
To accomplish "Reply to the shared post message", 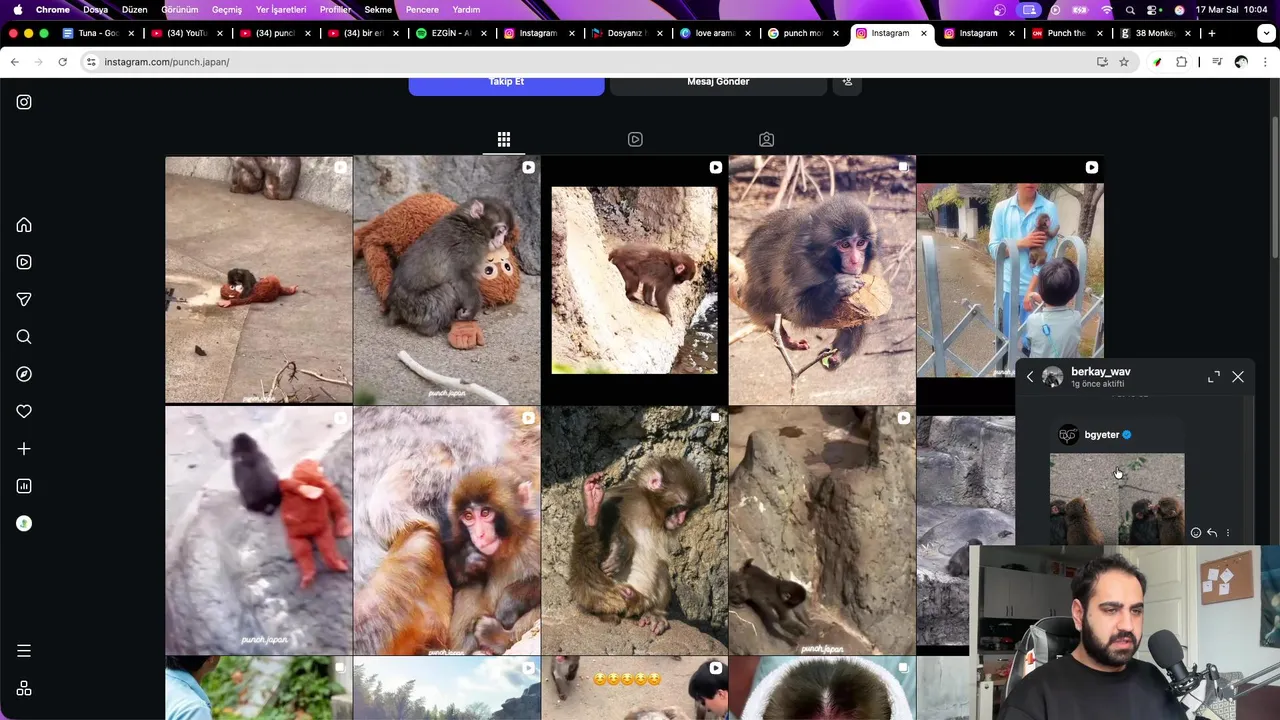I will coord(1212,533).
